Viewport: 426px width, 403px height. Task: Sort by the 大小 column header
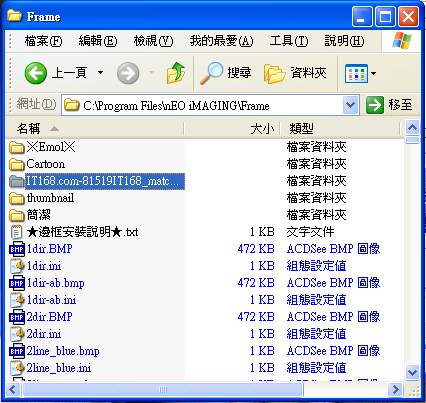232,129
